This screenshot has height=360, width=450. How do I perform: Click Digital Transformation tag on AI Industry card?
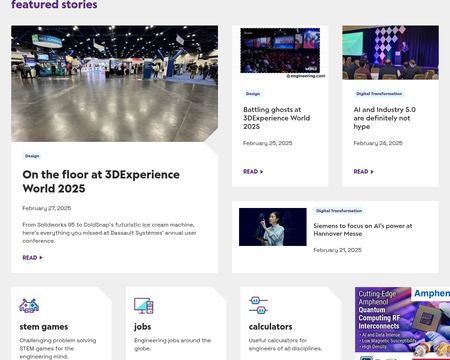click(379, 94)
